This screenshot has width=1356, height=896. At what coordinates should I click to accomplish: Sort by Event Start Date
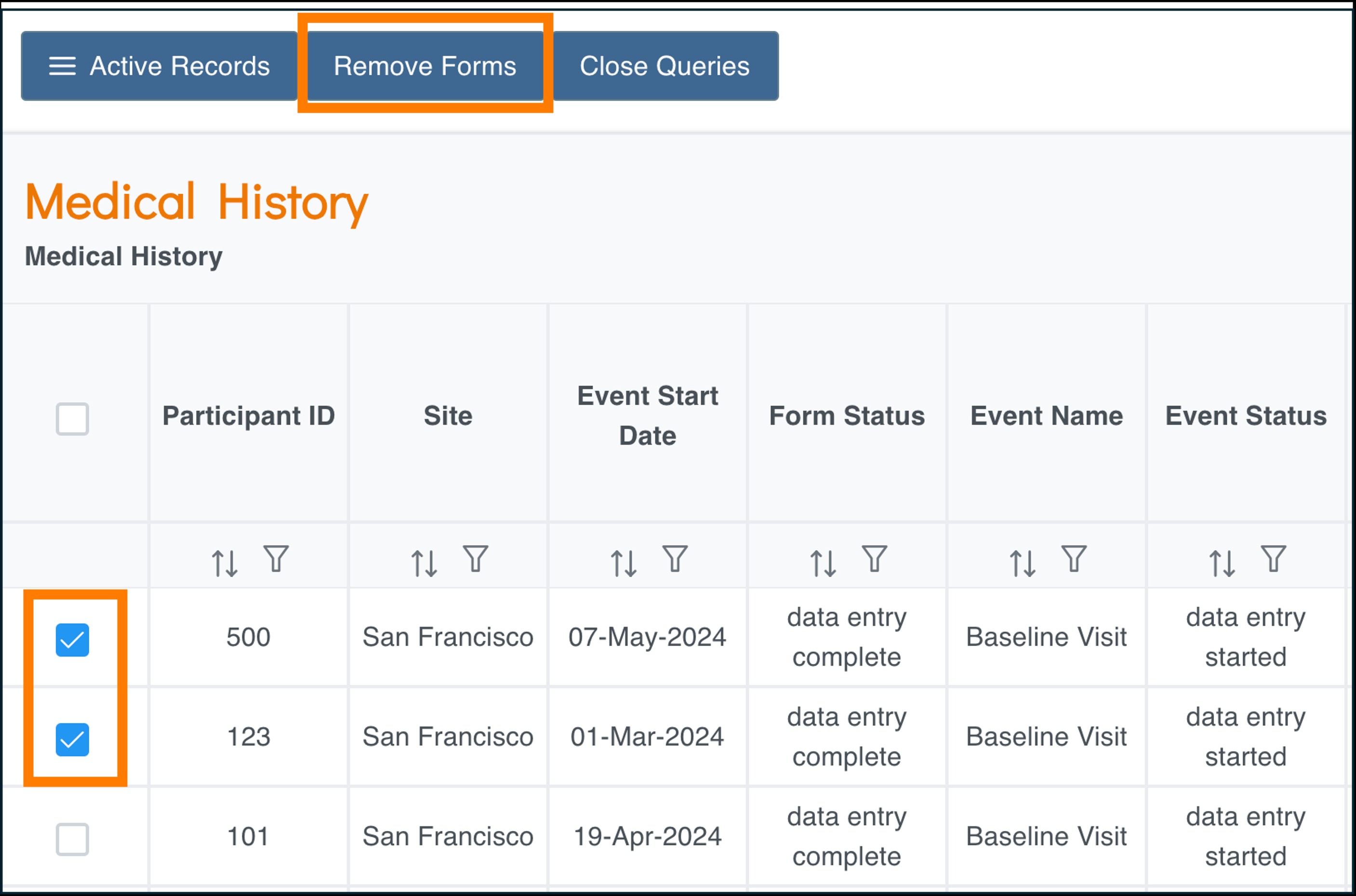point(624,564)
